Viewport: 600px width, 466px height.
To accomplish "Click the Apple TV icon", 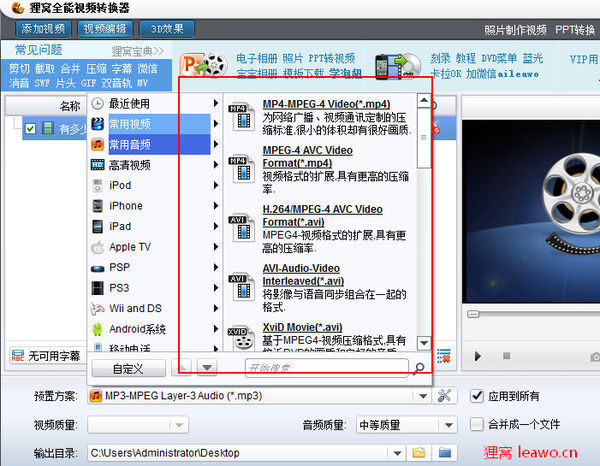I will click(98, 247).
